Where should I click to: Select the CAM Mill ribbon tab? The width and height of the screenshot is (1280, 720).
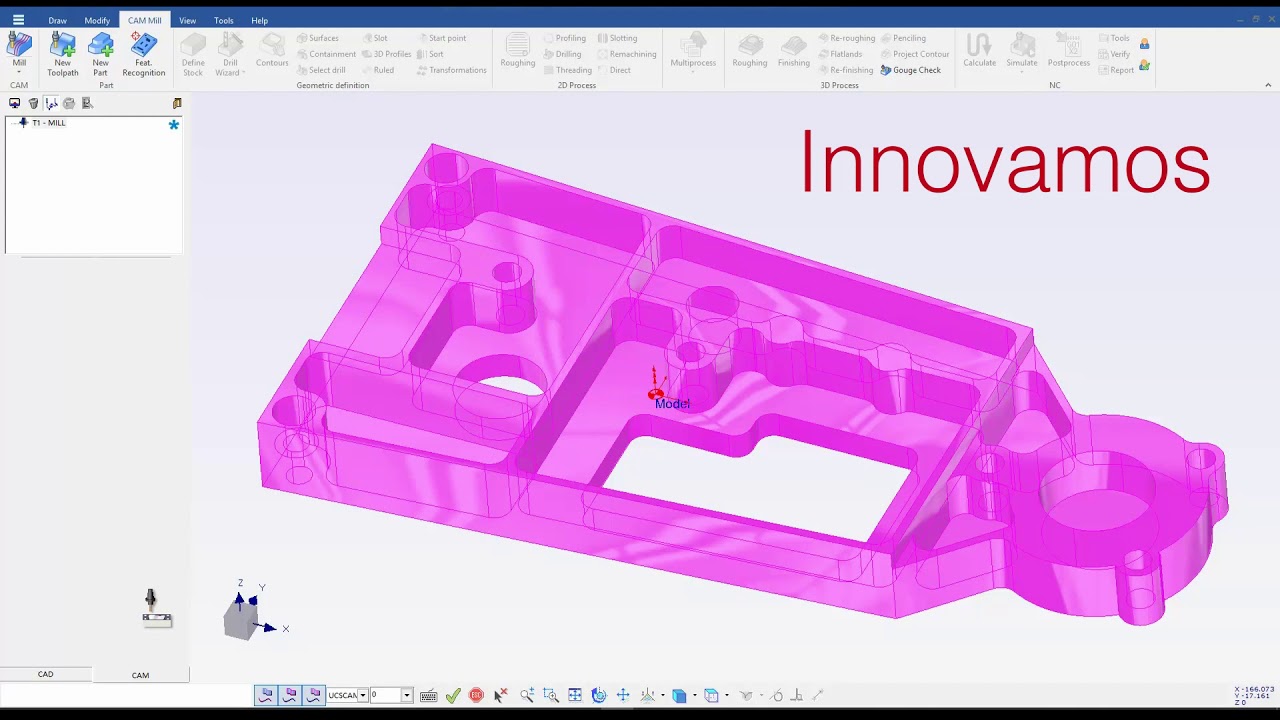[144, 20]
